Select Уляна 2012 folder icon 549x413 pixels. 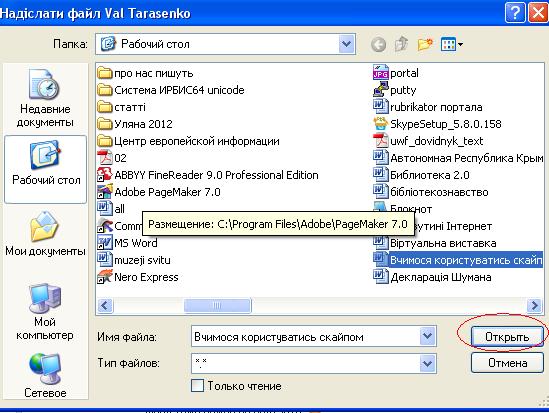coord(104,124)
